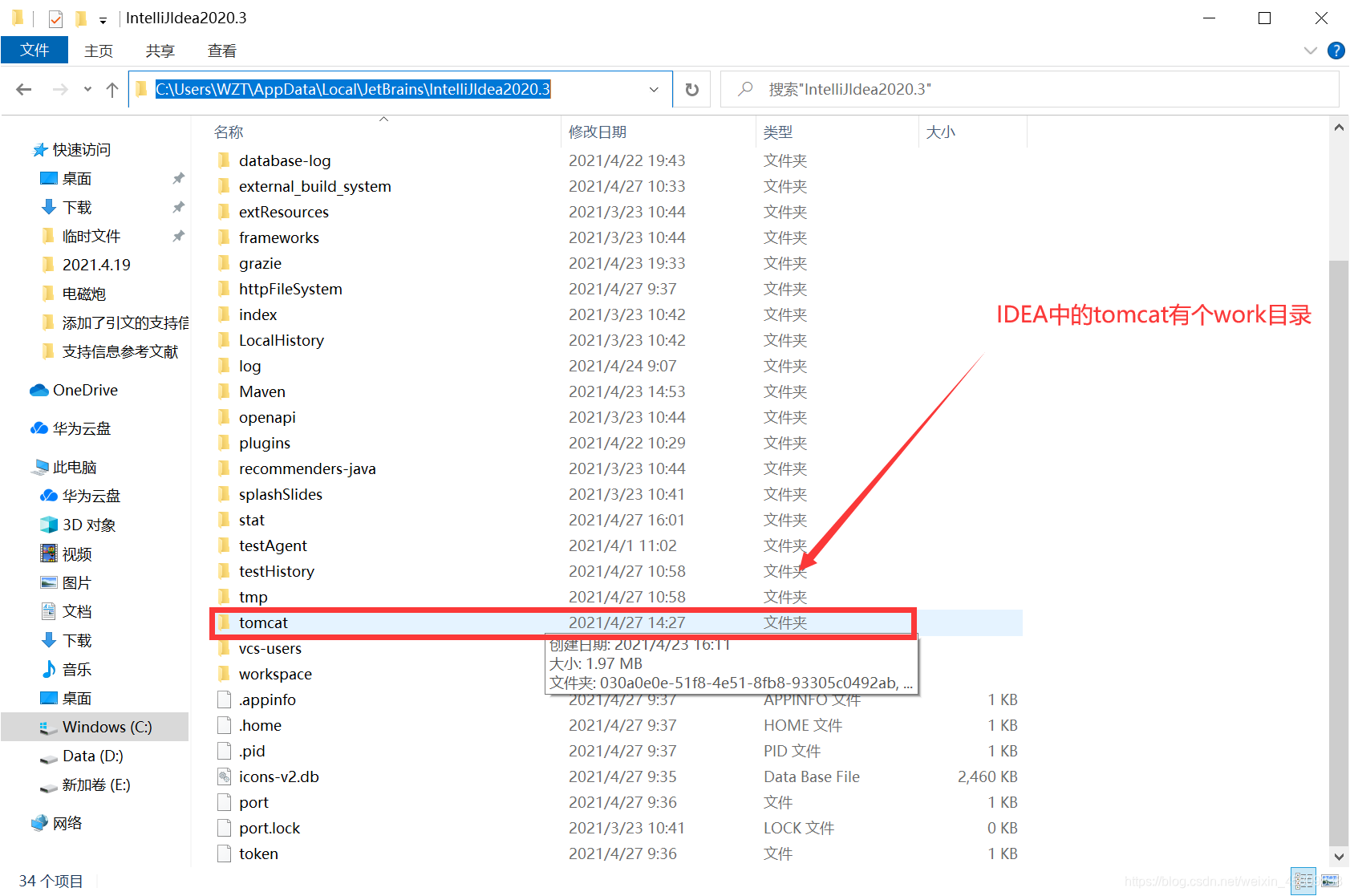Open 音乐 library in the sidebar
Viewport: 1350px width, 896px height.
[x=77, y=670]
